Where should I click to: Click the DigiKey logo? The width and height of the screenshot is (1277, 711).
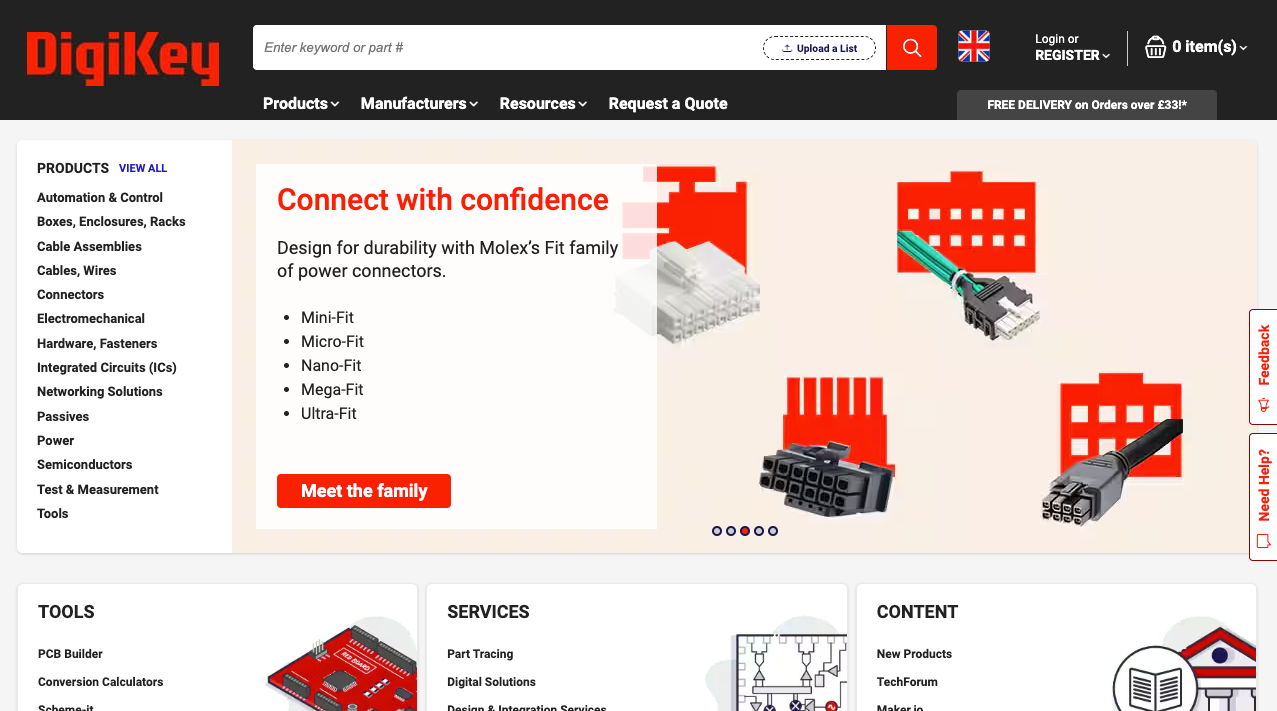pos(123,58)
